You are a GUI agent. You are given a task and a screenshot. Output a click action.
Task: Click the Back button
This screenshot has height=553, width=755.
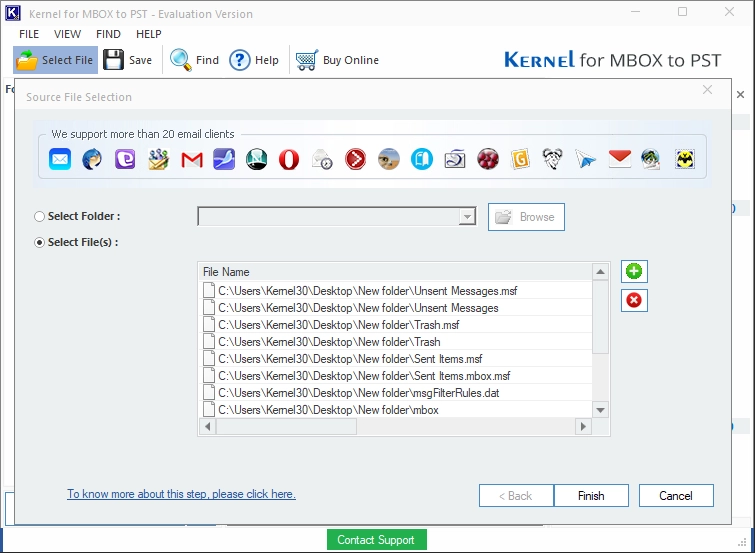(516, 496)
